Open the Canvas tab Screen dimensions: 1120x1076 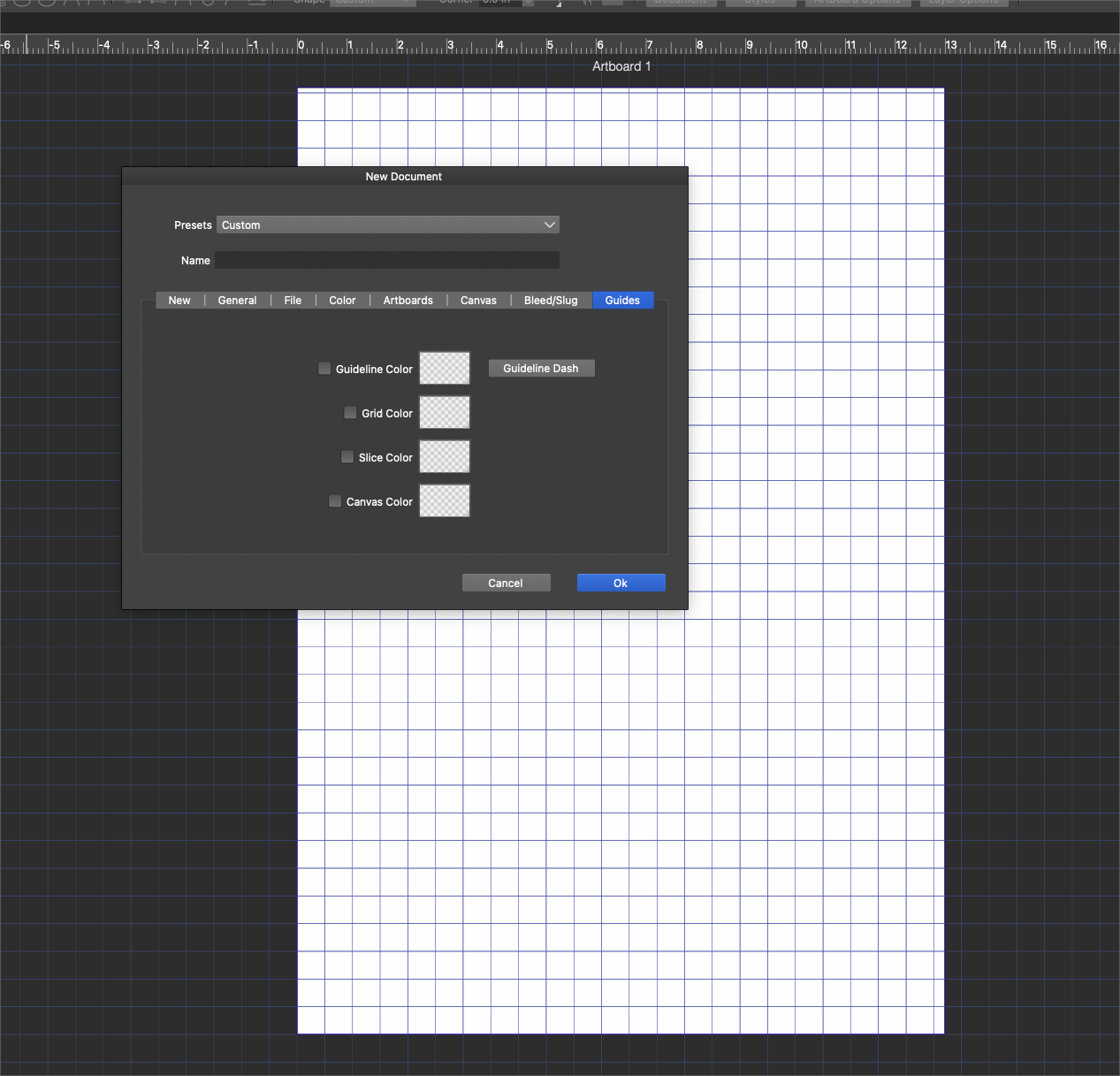(x=478, y=301)
